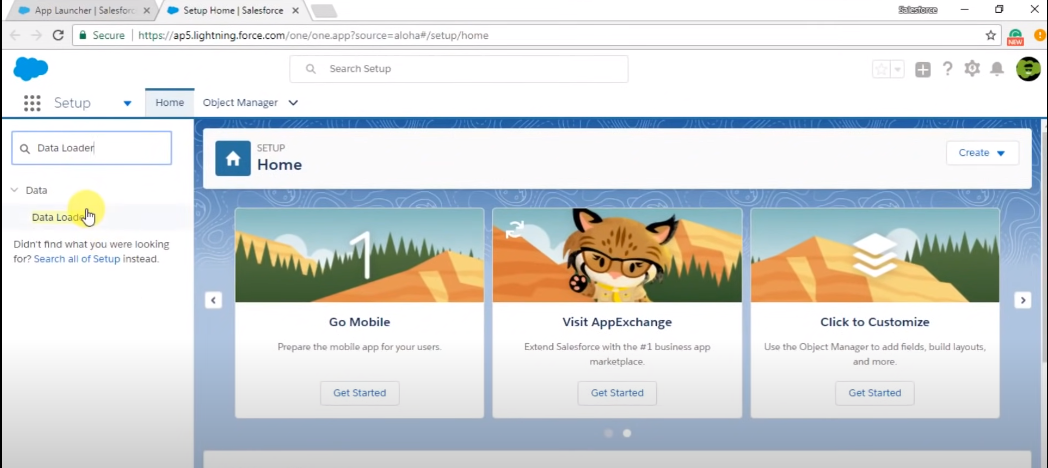Open the App Launcher grid icon
This screenshot has width=1048, height=468.
click(32, 103)
